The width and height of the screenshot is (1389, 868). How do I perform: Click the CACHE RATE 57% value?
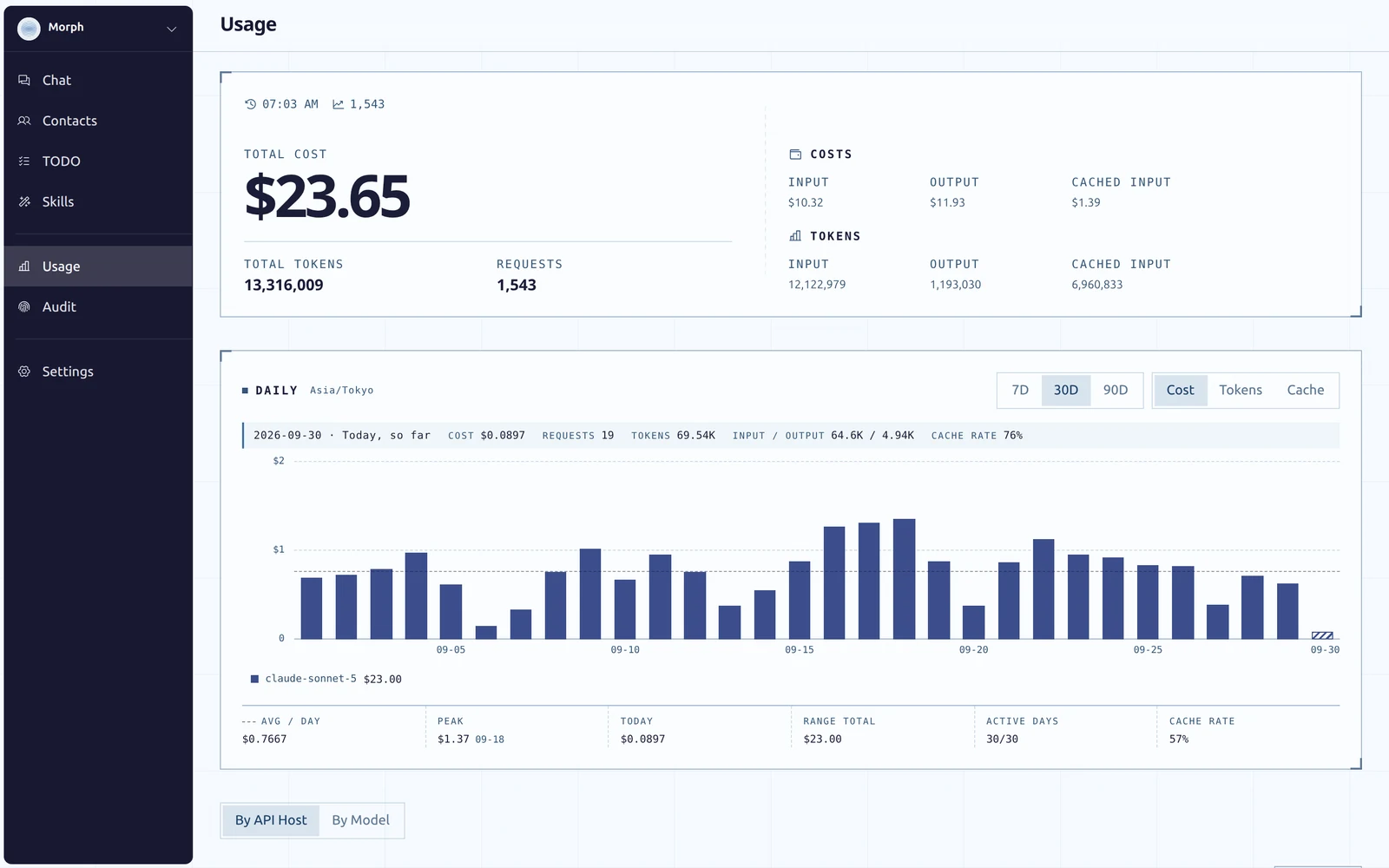click(x=1179, y=740)
